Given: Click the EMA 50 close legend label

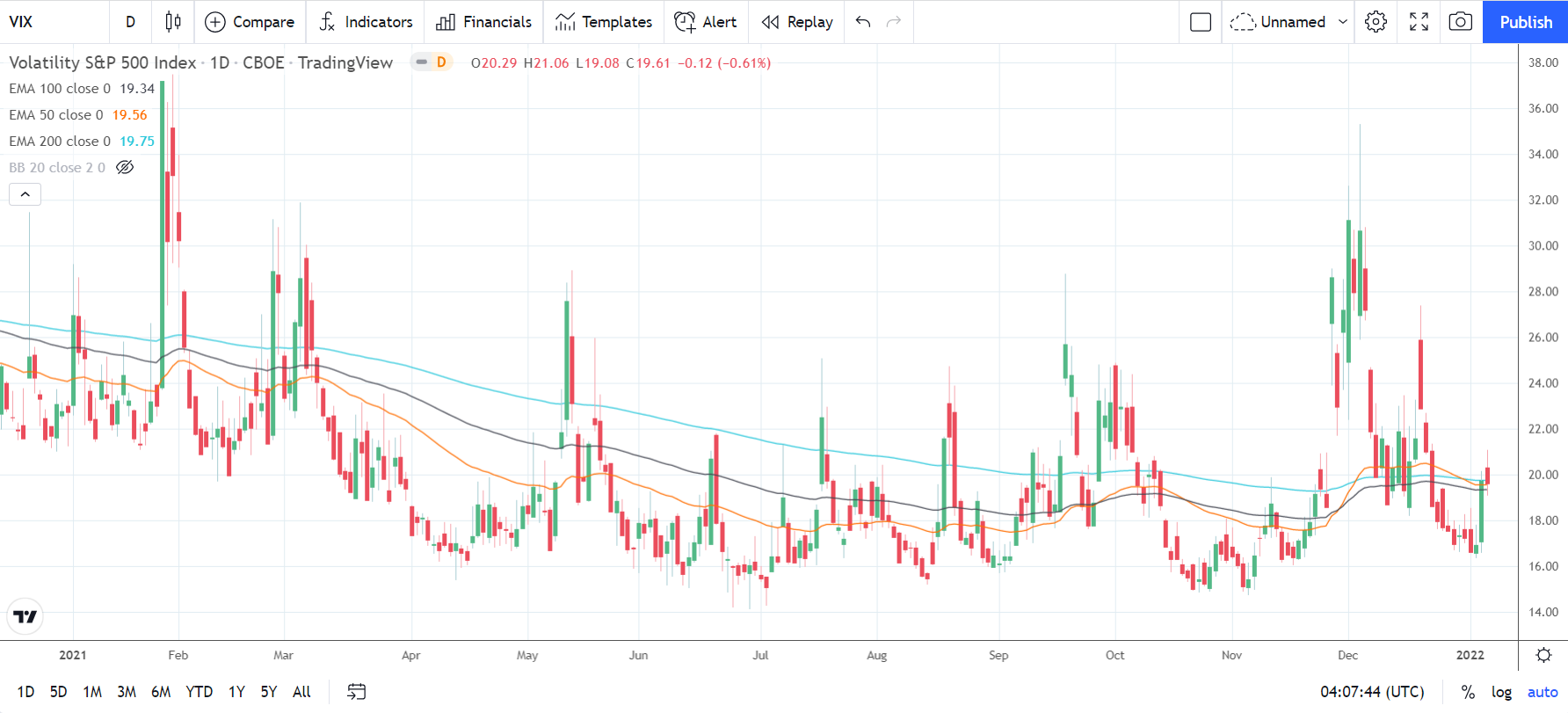Looking at the screenshot, I should [56, 114].
